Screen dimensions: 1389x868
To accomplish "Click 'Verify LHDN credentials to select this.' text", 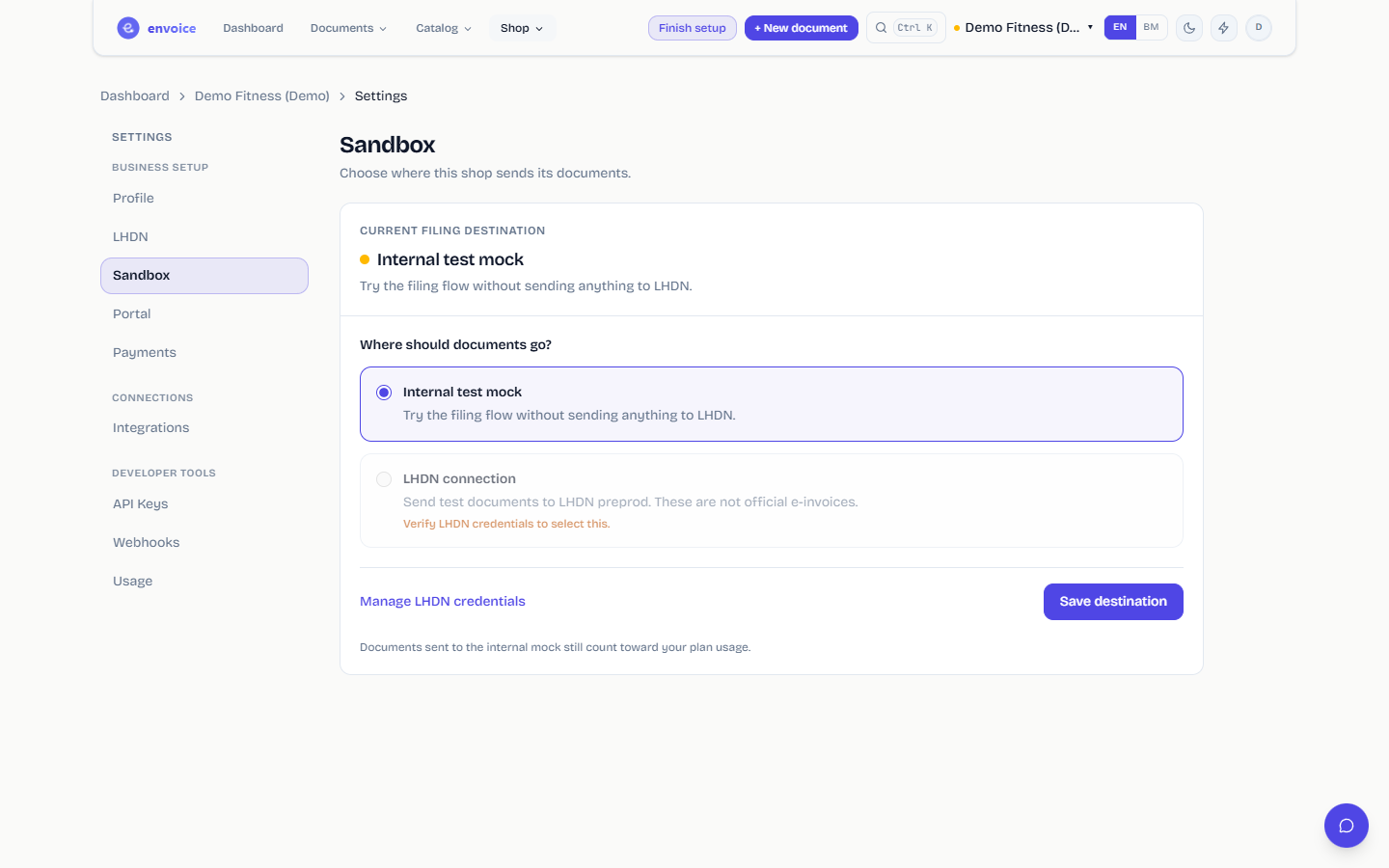I will click(x=506, y=525).
